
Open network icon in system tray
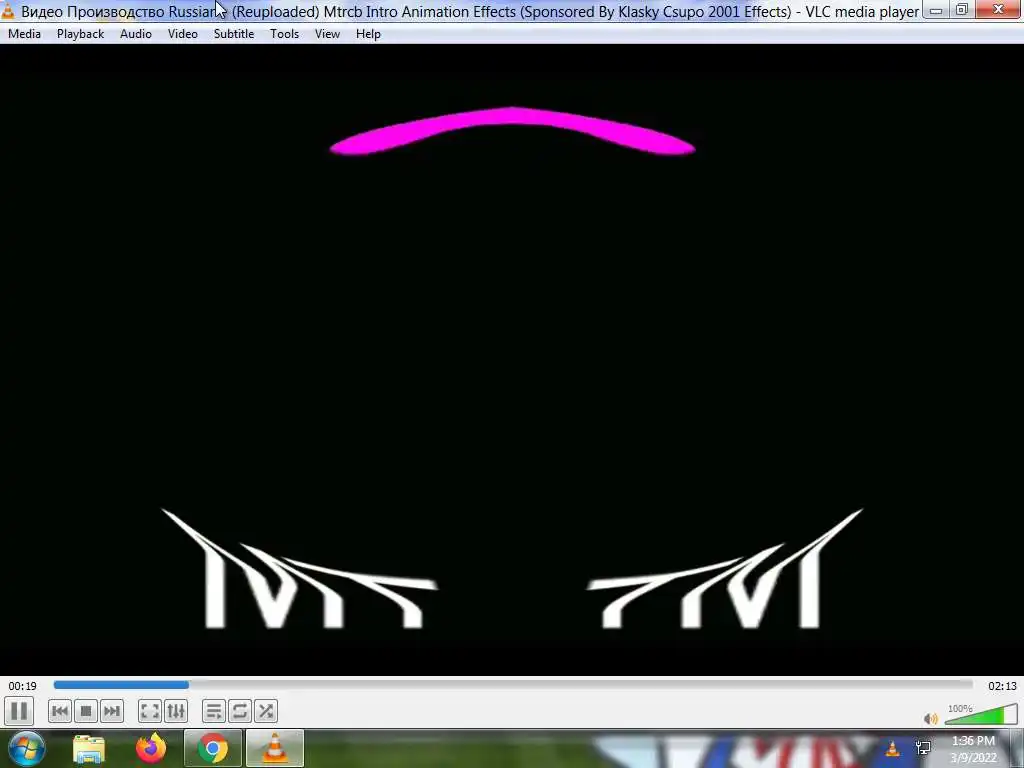(923, 748)
